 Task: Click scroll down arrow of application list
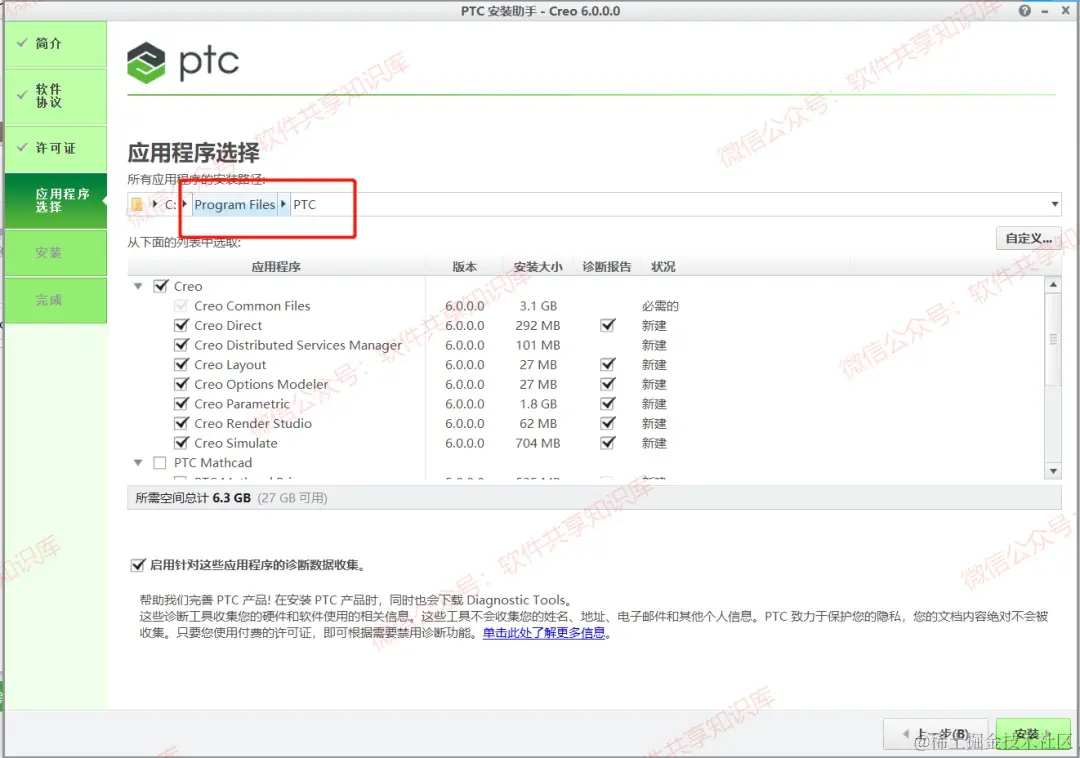point(1052,471)
